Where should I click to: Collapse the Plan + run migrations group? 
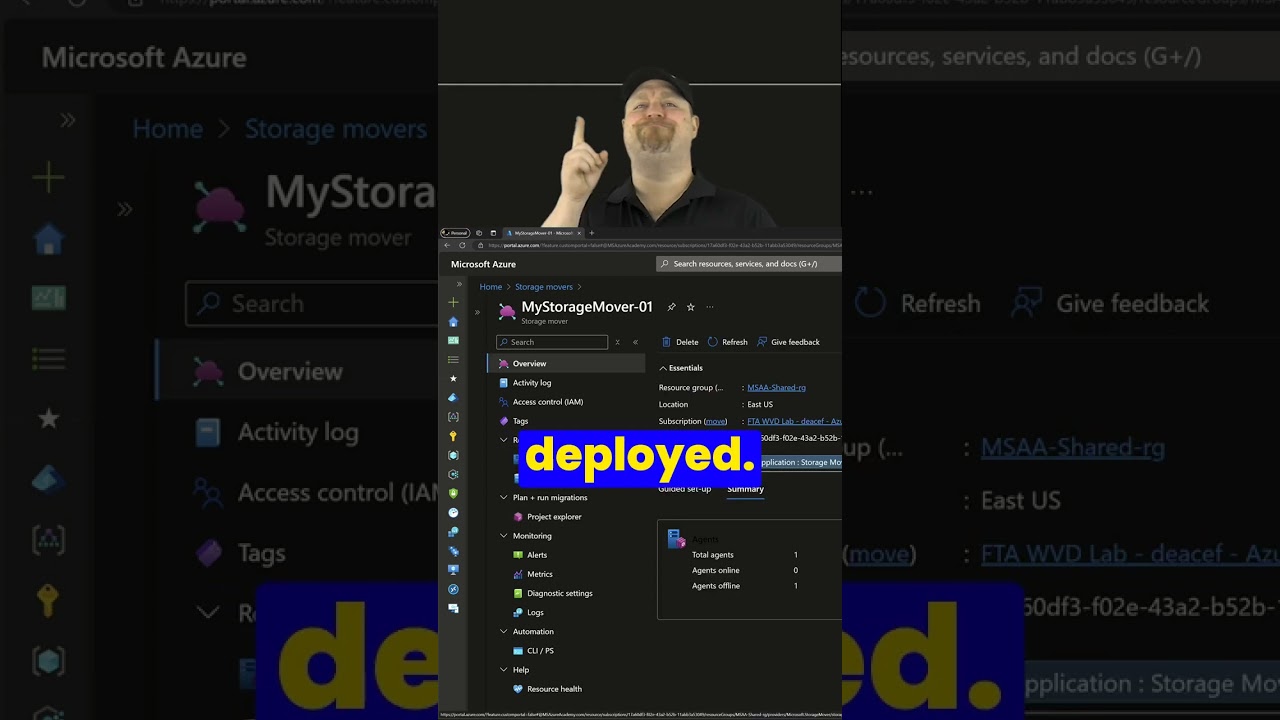[504, 498]
